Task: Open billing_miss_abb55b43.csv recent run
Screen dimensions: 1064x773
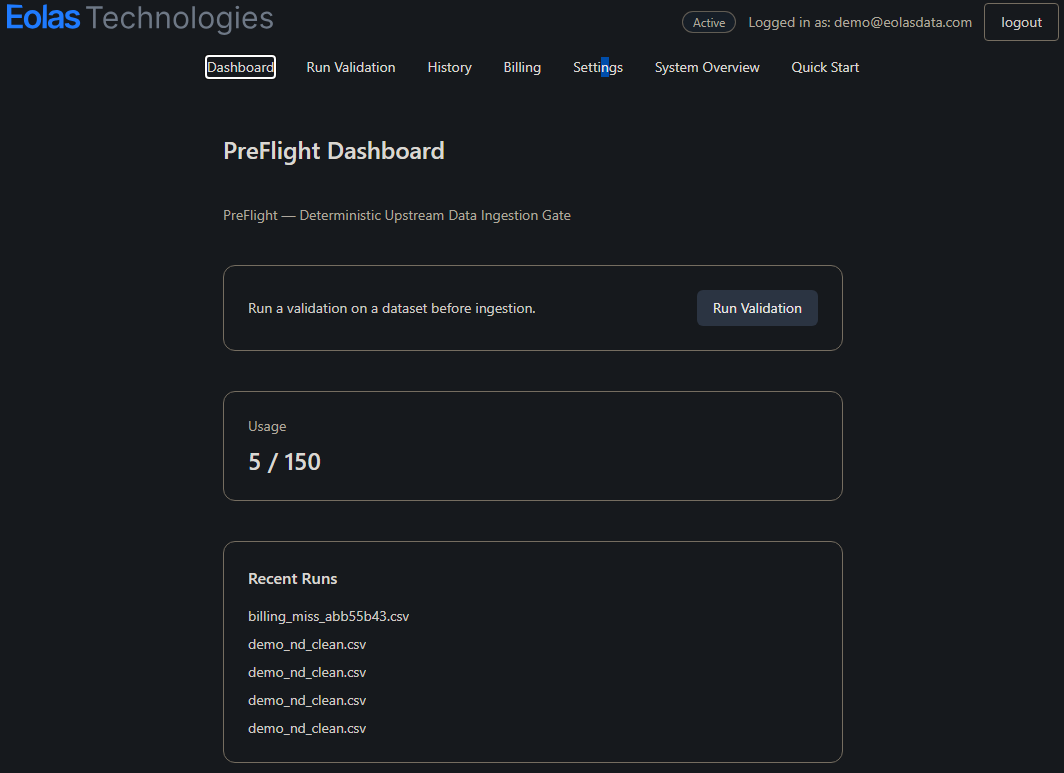Action: [x=328, y=616]
